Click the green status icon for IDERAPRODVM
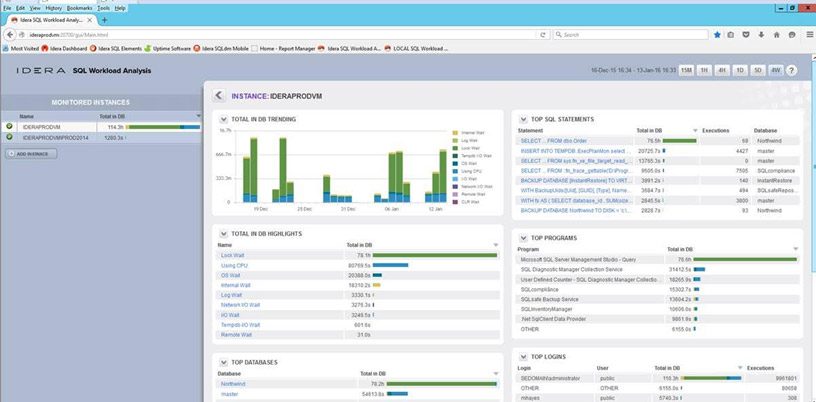The image size is (816, 402). tap(9, 127)
